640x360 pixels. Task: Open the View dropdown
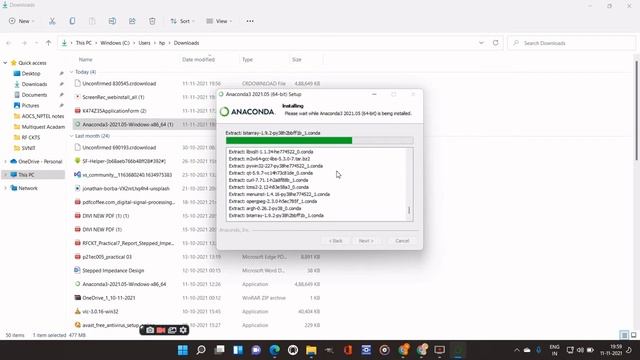tap(219, 21)
